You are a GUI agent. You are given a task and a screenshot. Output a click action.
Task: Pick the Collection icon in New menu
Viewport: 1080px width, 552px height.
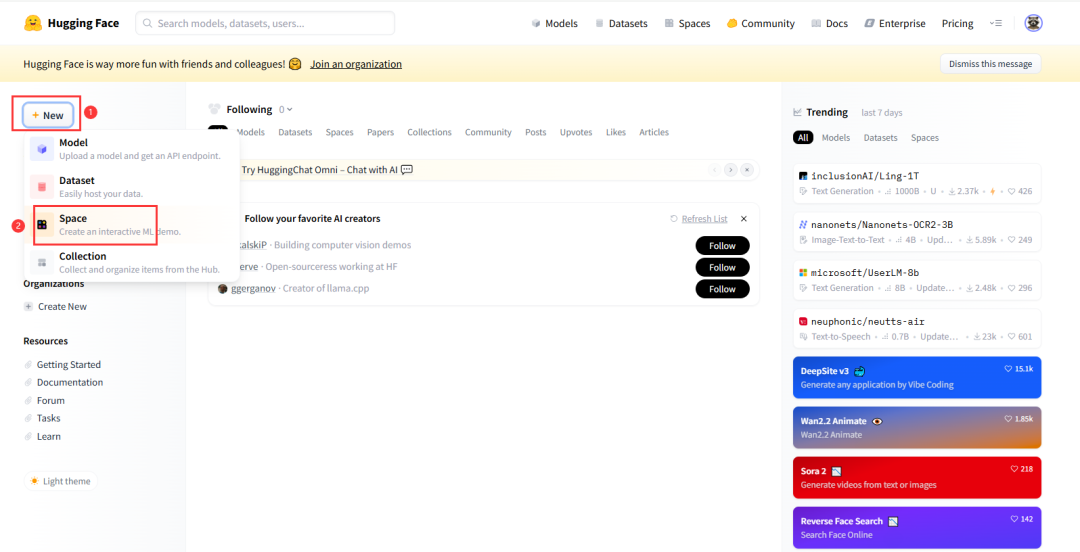tap(42, 262)
